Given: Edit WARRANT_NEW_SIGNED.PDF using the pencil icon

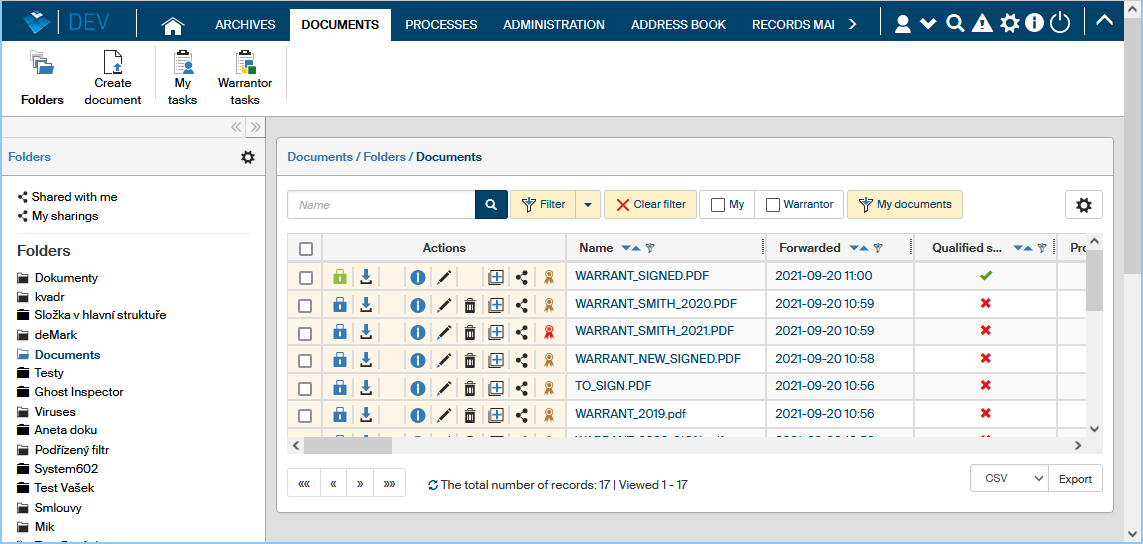Looking at the screenshot, I should (x=444, y=359).
